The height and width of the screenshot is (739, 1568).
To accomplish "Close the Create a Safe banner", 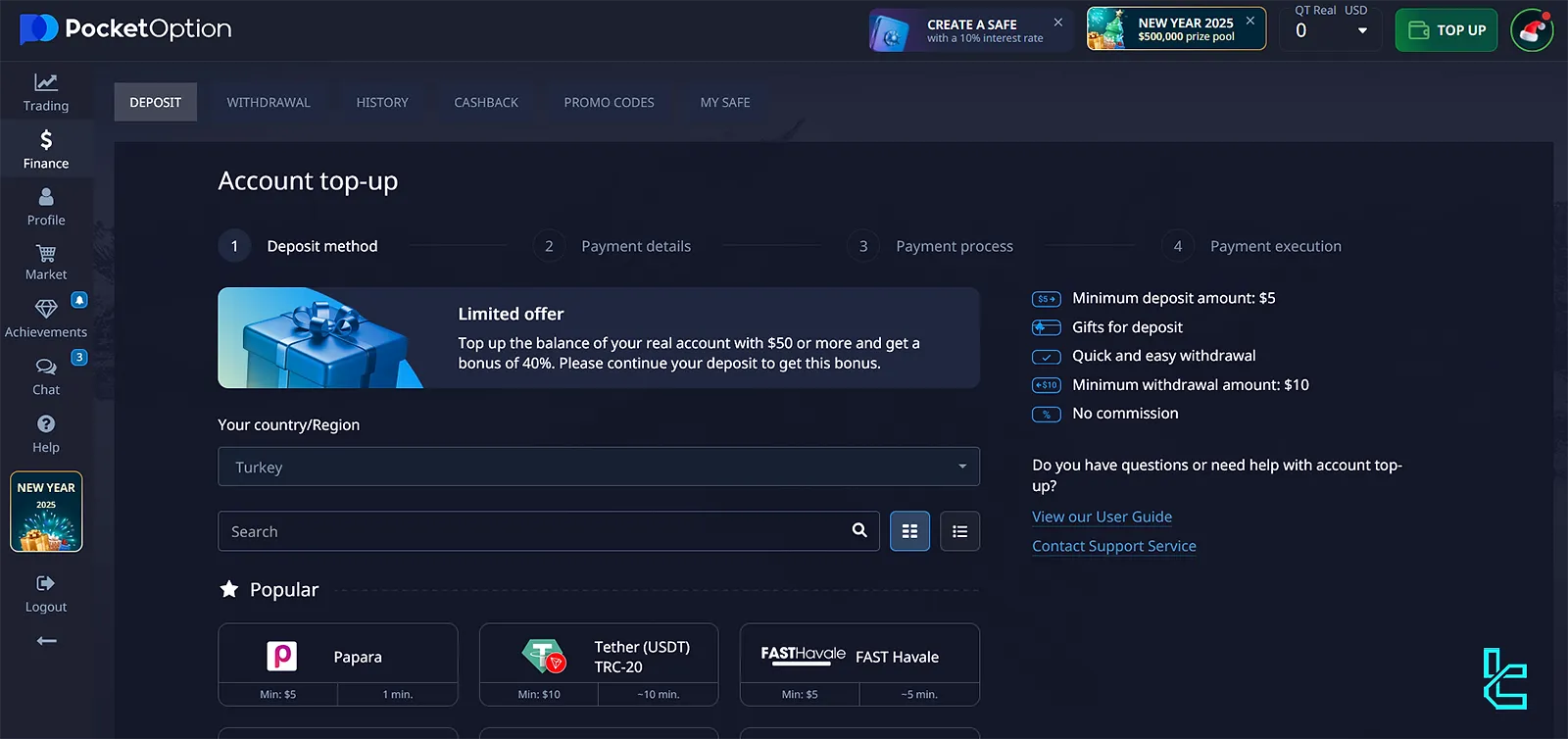I will [1058, 22].
